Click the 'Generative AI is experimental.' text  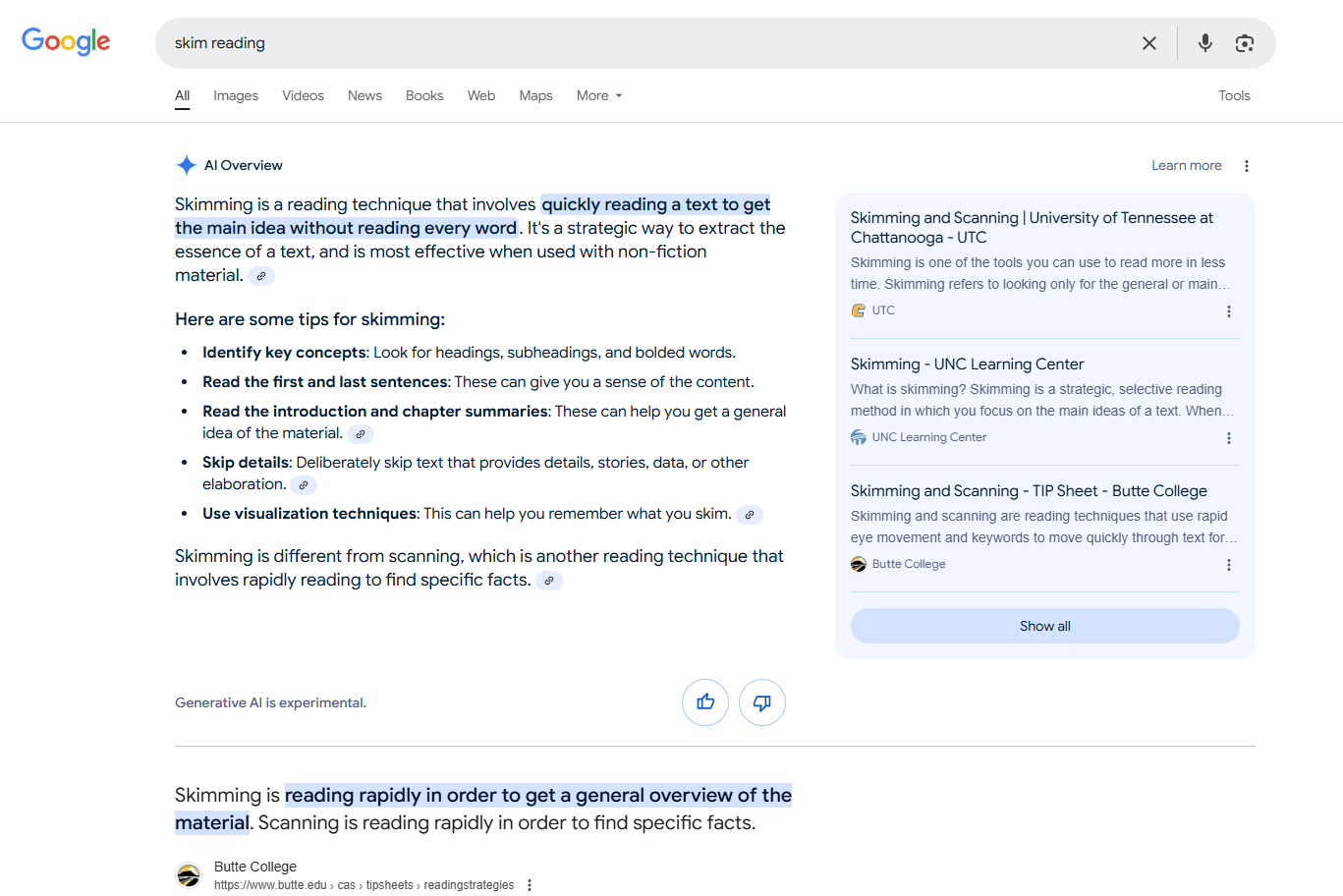pos(270,702)
